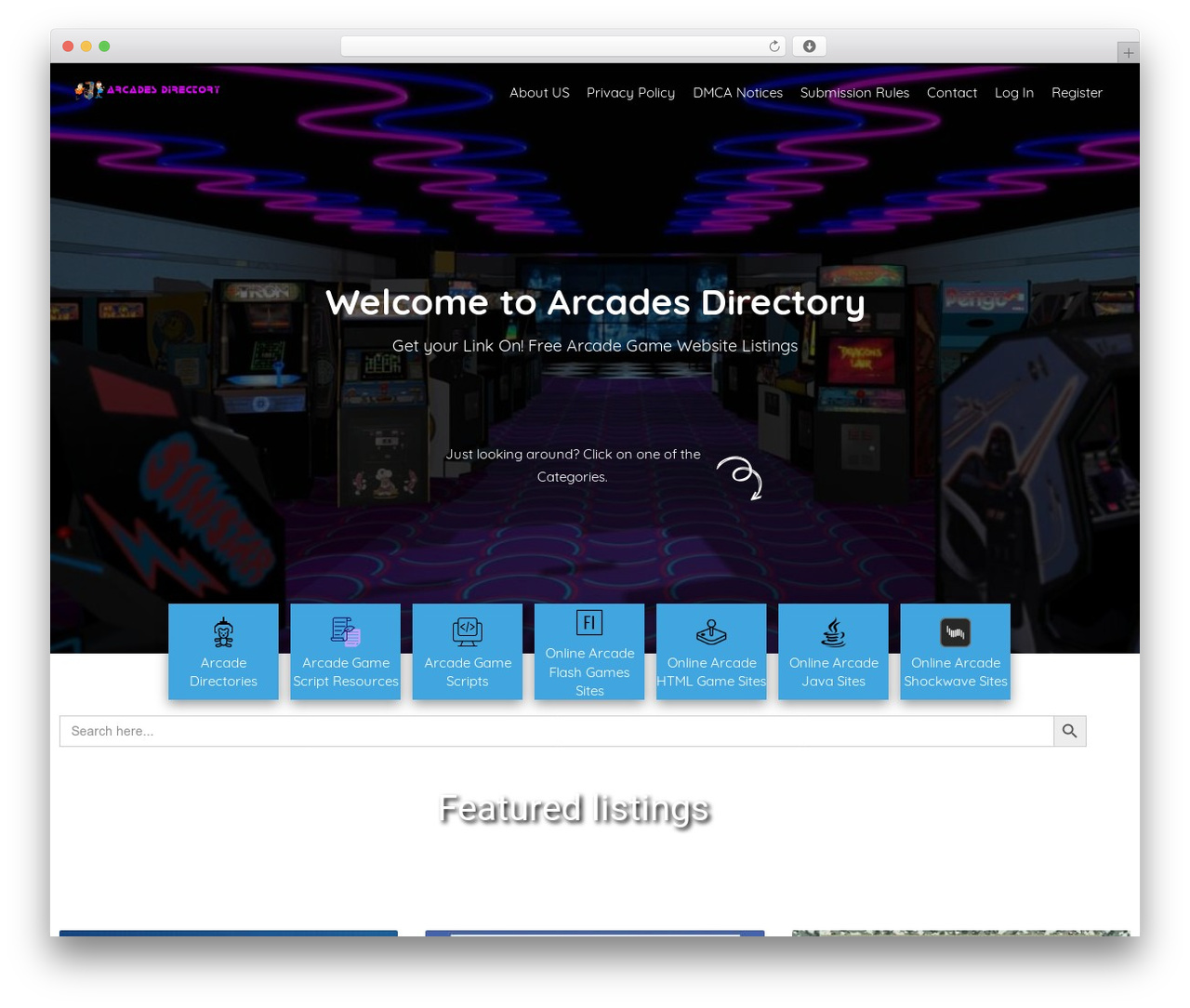1190x1008 pixels.
Task: Open Arcade Game Scripts label
Action: coord(468,672)
